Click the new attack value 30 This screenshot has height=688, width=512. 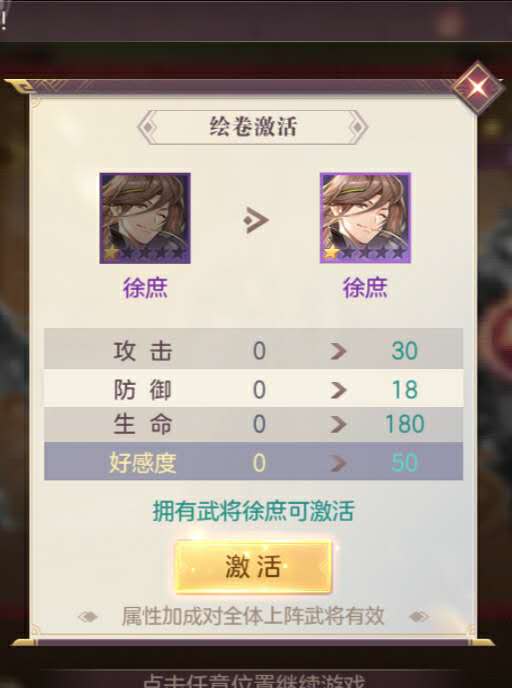[404, 351]
